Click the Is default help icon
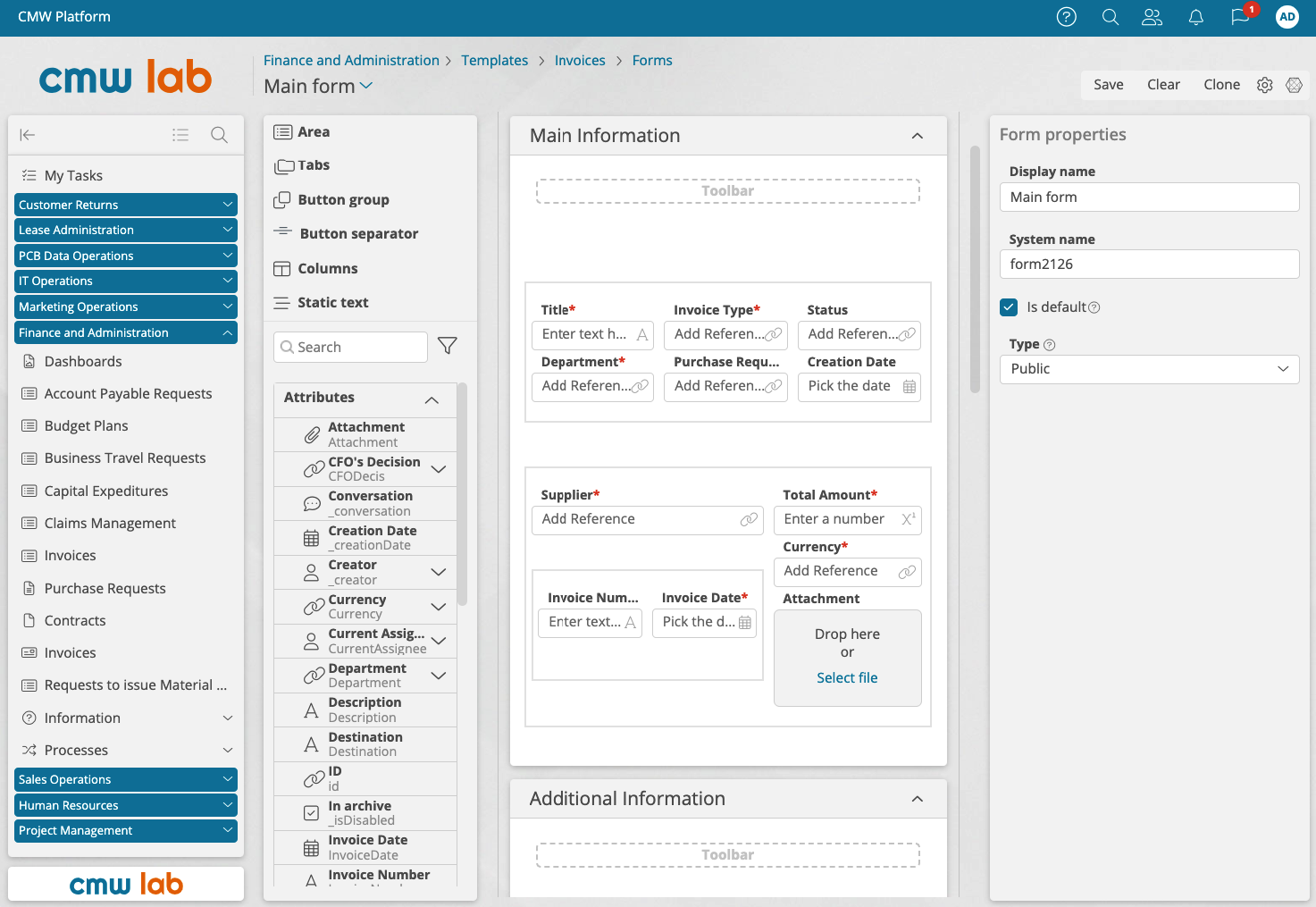Screen dimensions: 1316x907 coord(1094,307)
